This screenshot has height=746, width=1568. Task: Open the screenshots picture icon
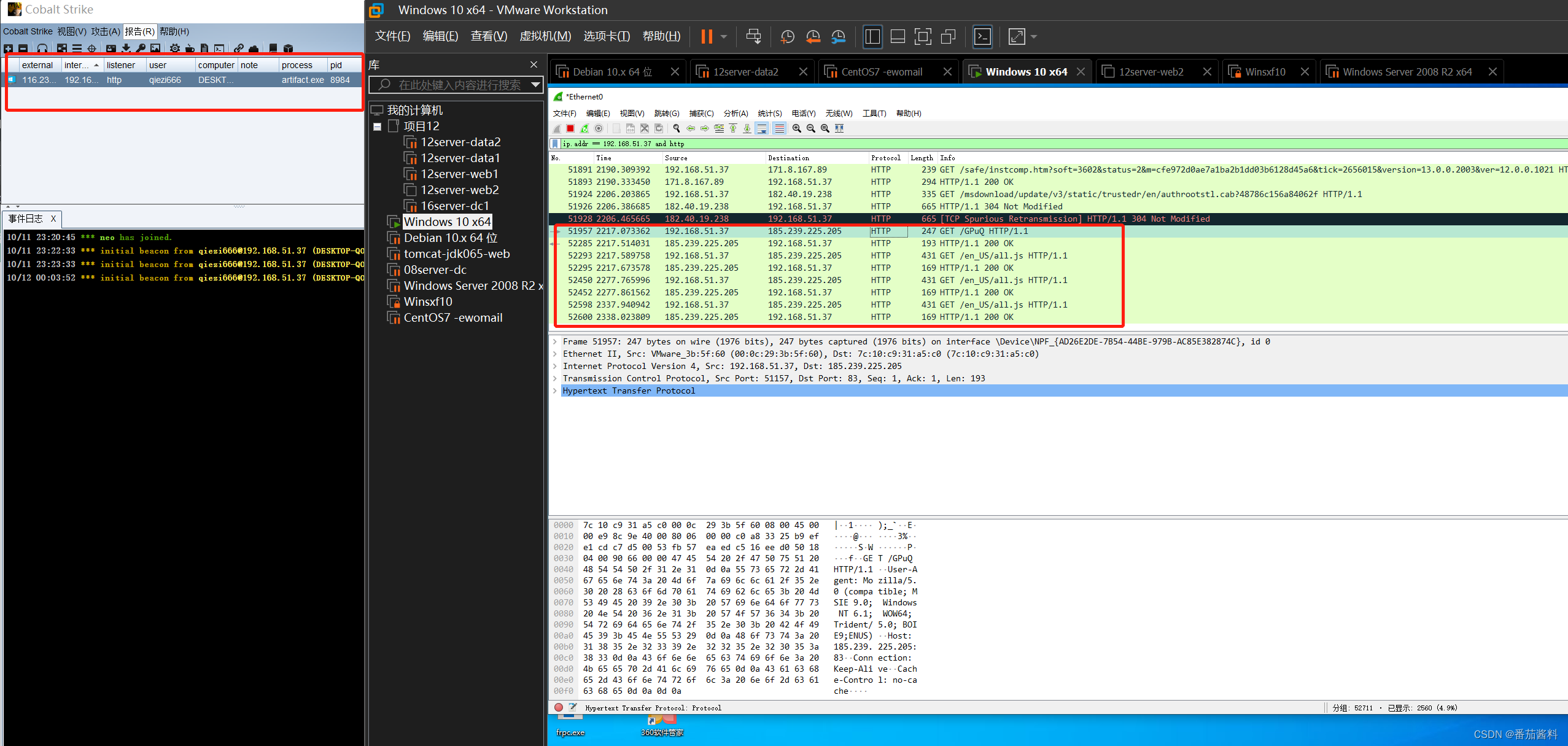coord(155,49)
